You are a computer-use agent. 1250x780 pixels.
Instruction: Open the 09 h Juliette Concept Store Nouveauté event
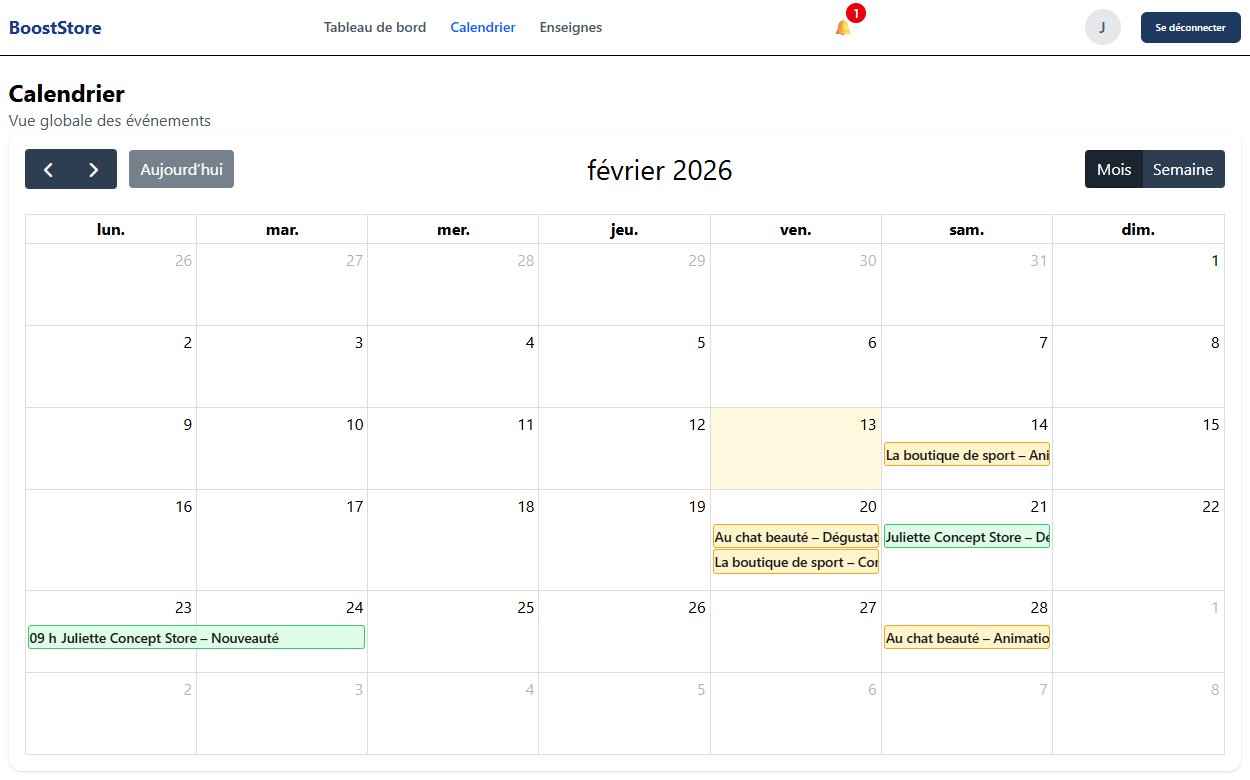(x=196, y=637)
